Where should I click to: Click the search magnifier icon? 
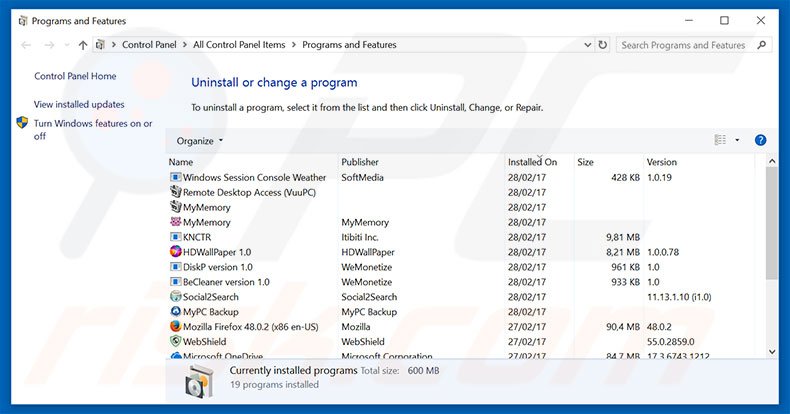761,45
